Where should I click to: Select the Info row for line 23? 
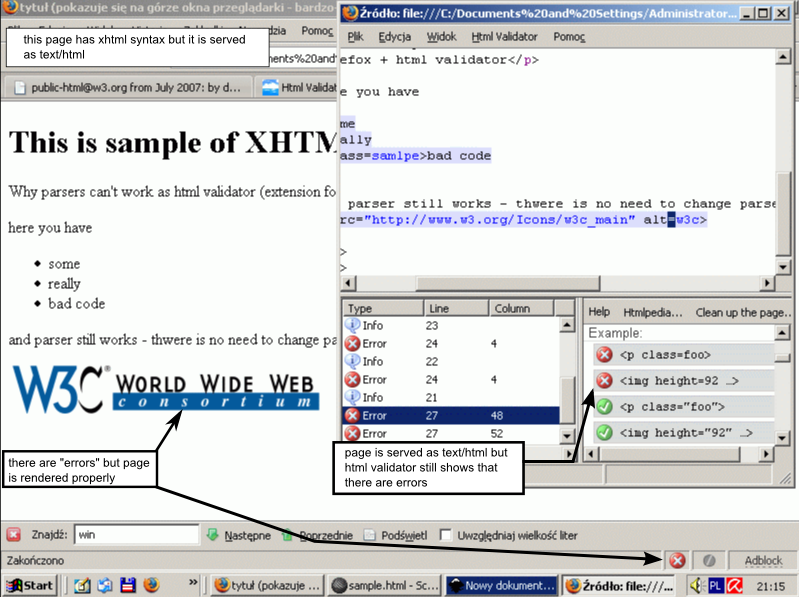tap(451, 325)
